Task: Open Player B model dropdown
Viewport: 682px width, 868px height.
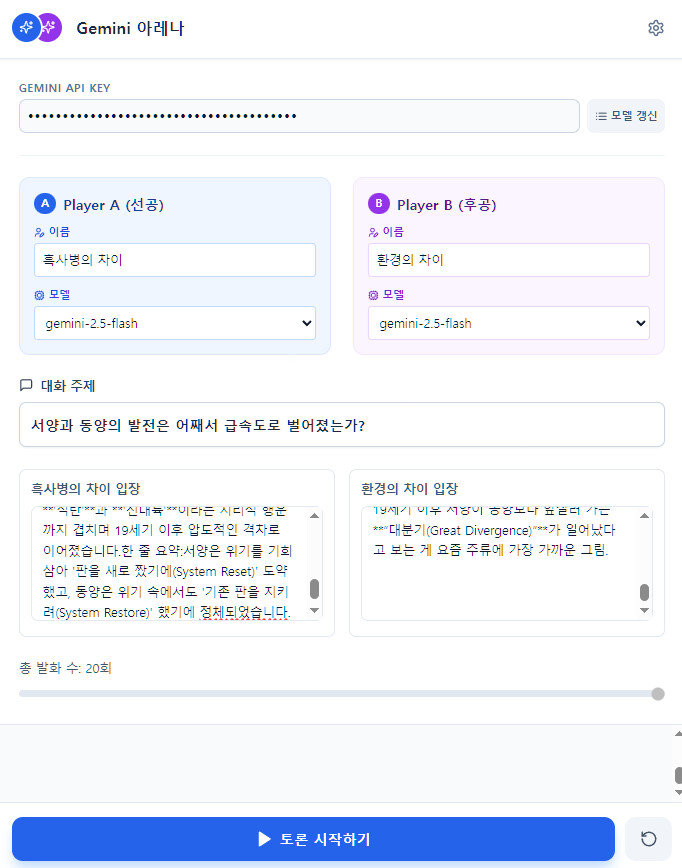Action: pyautogui.click(x=509, y=323)
